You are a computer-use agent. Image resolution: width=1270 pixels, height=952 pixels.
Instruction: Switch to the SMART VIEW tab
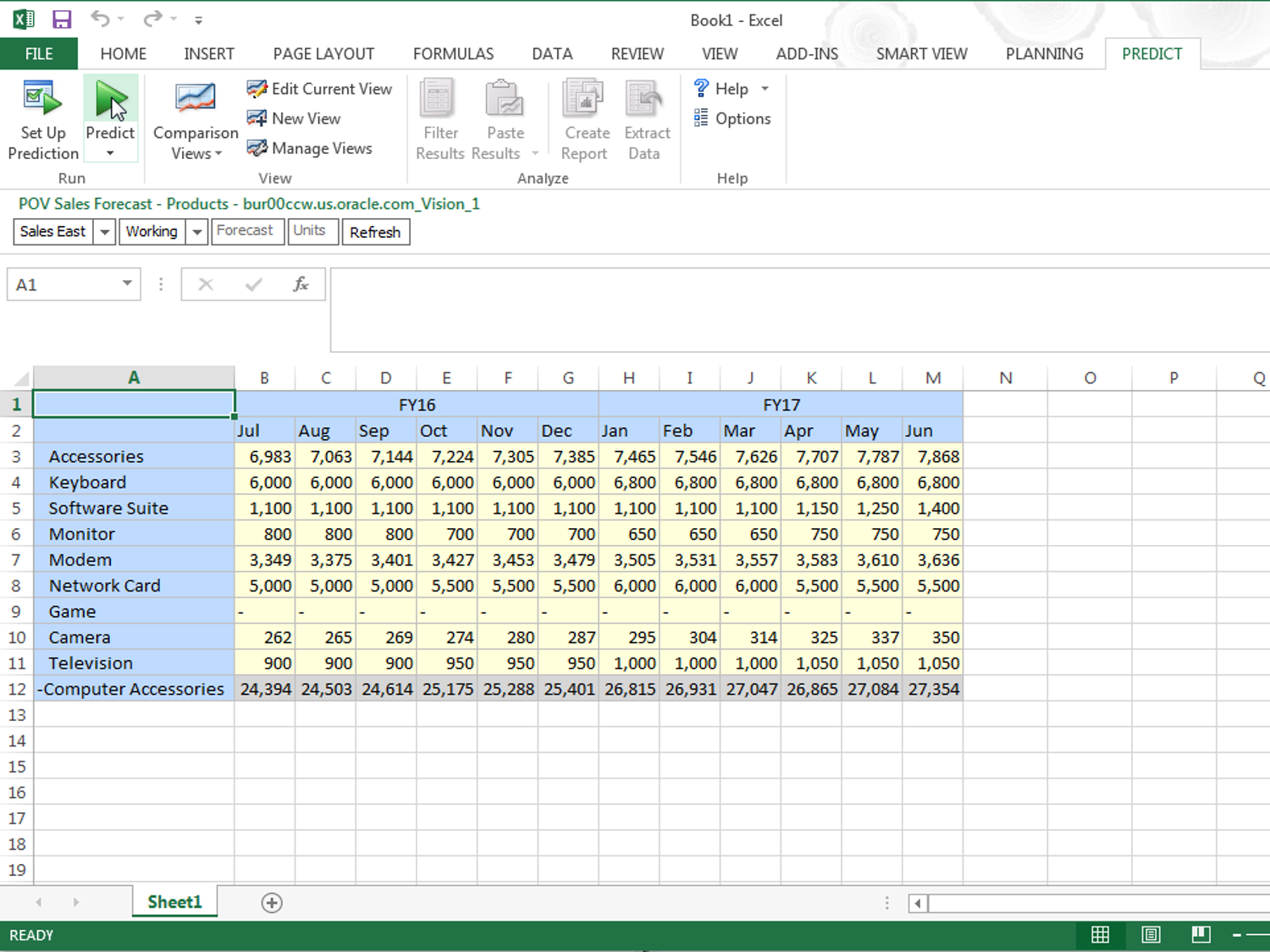(921, 54)
